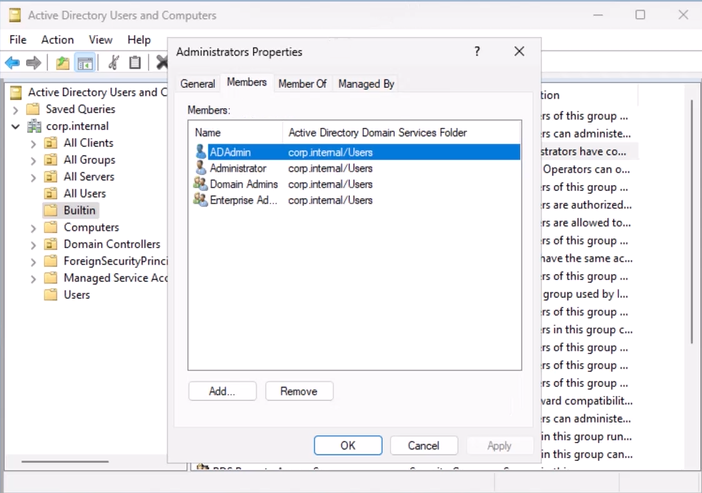Expand the Saved Queries node
702x493 pixels.
[16, 110]
